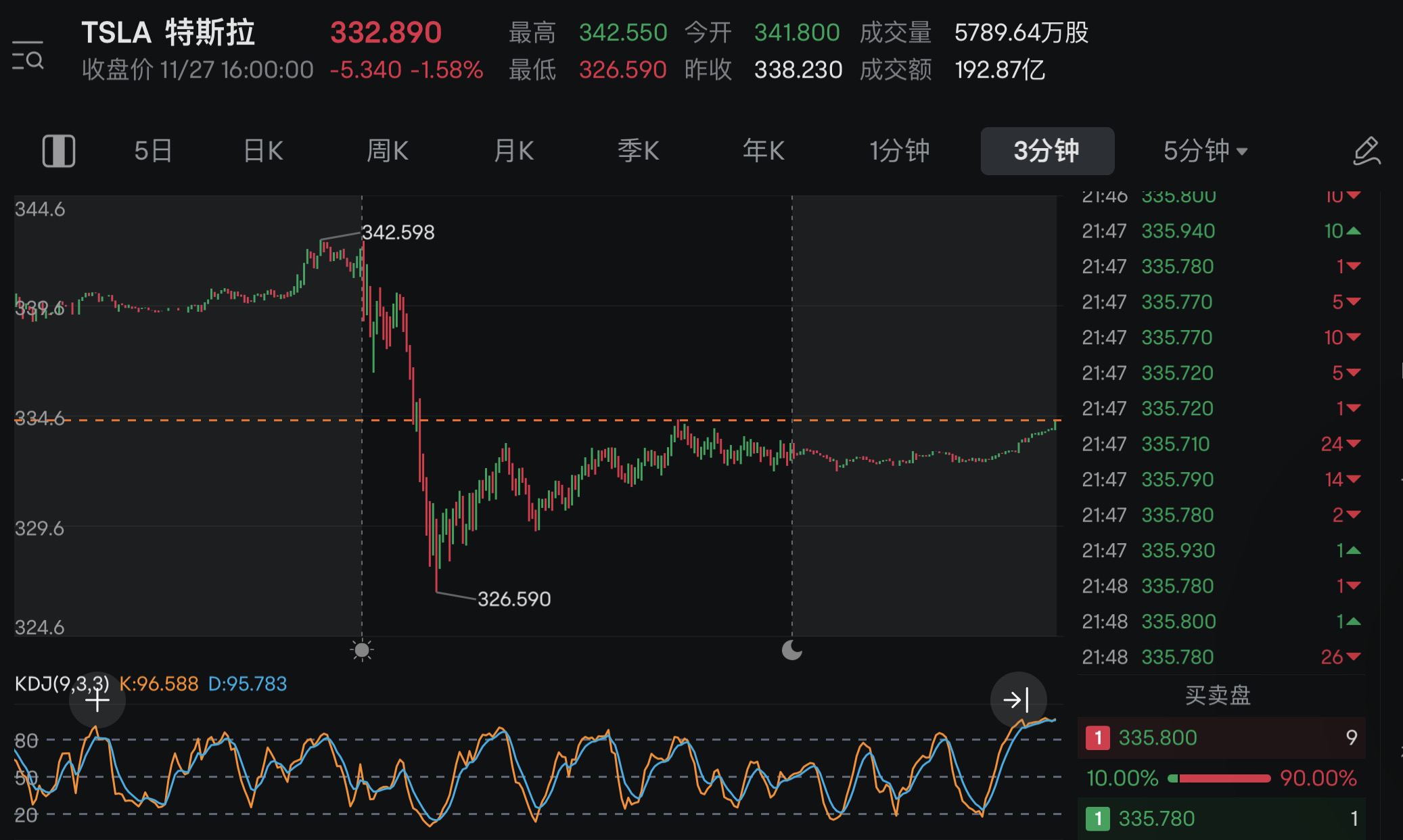Click the closing time 11/27 16:00:00
This screenshot has width=1403, height=840.
click(237, 70)
